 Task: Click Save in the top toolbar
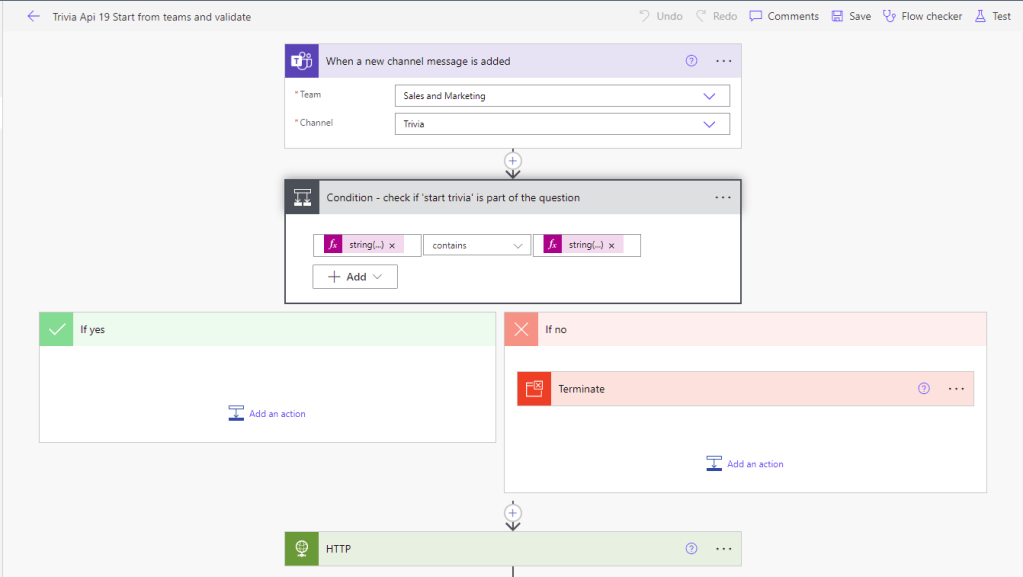tap(851, 17)
